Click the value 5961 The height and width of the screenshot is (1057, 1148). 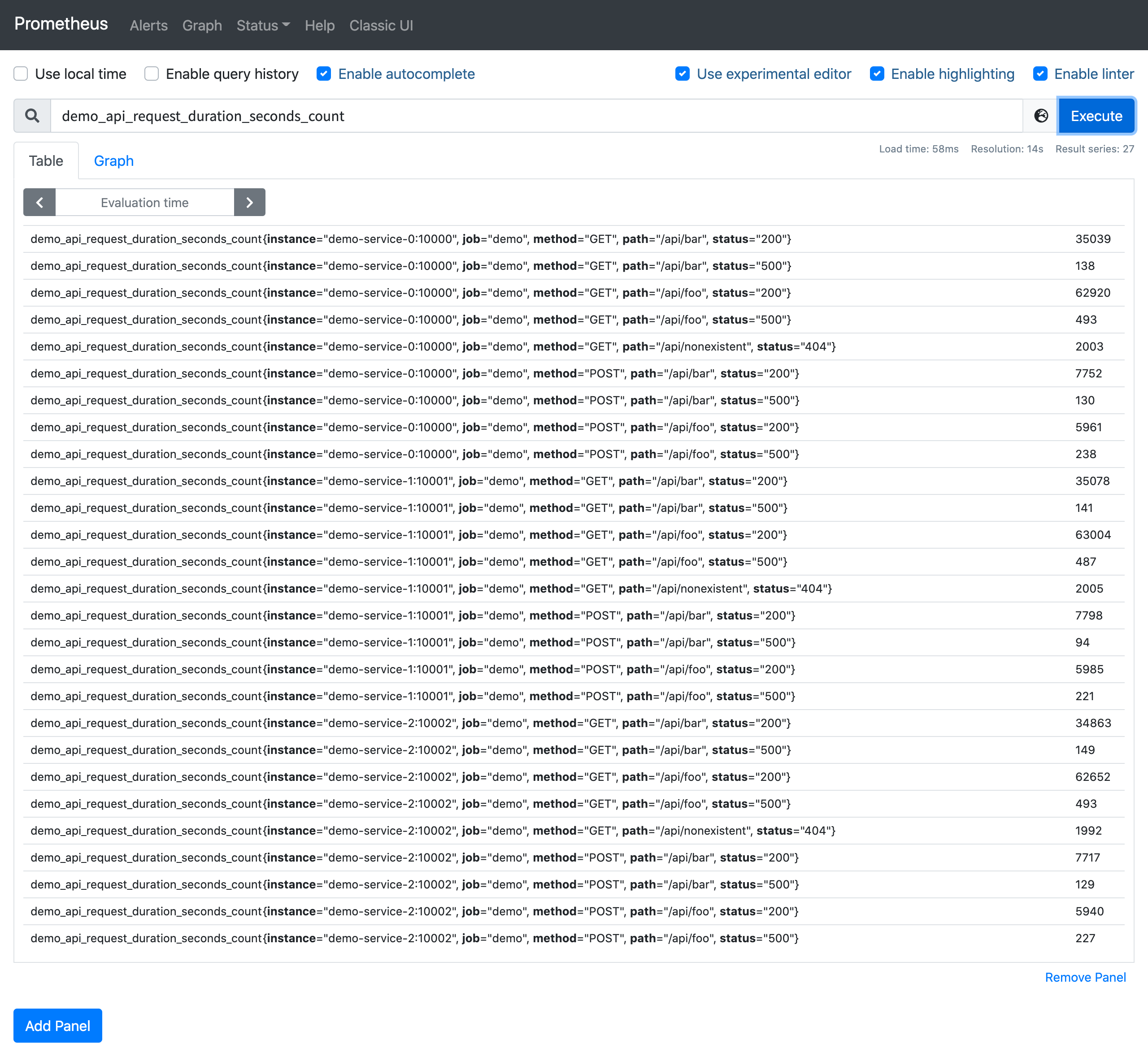tap(1089, 427)
